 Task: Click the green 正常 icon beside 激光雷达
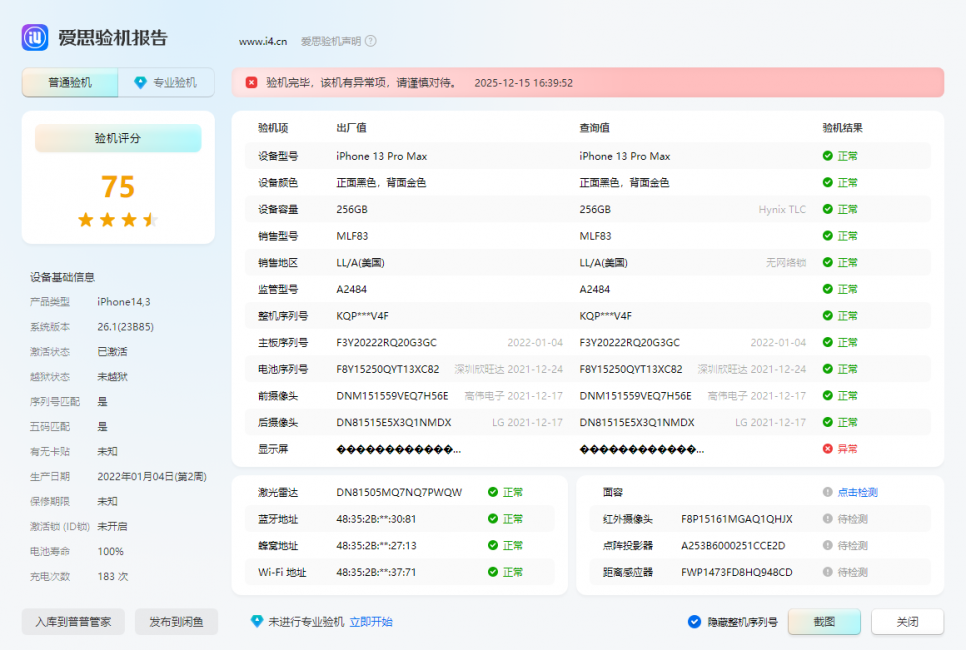coord(494,492)
